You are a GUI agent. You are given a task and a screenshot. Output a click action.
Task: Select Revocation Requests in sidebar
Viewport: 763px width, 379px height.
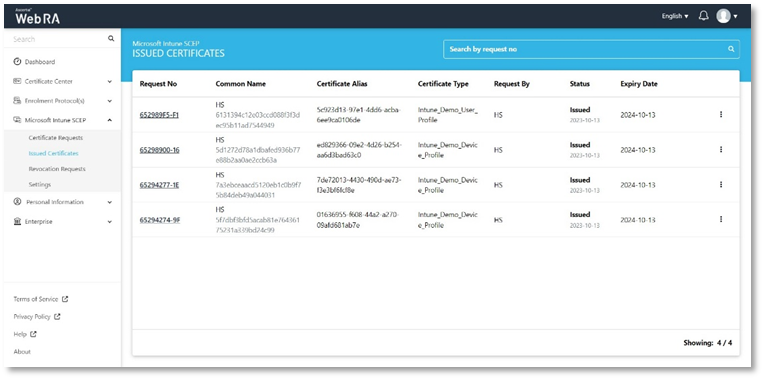[57, 169]
